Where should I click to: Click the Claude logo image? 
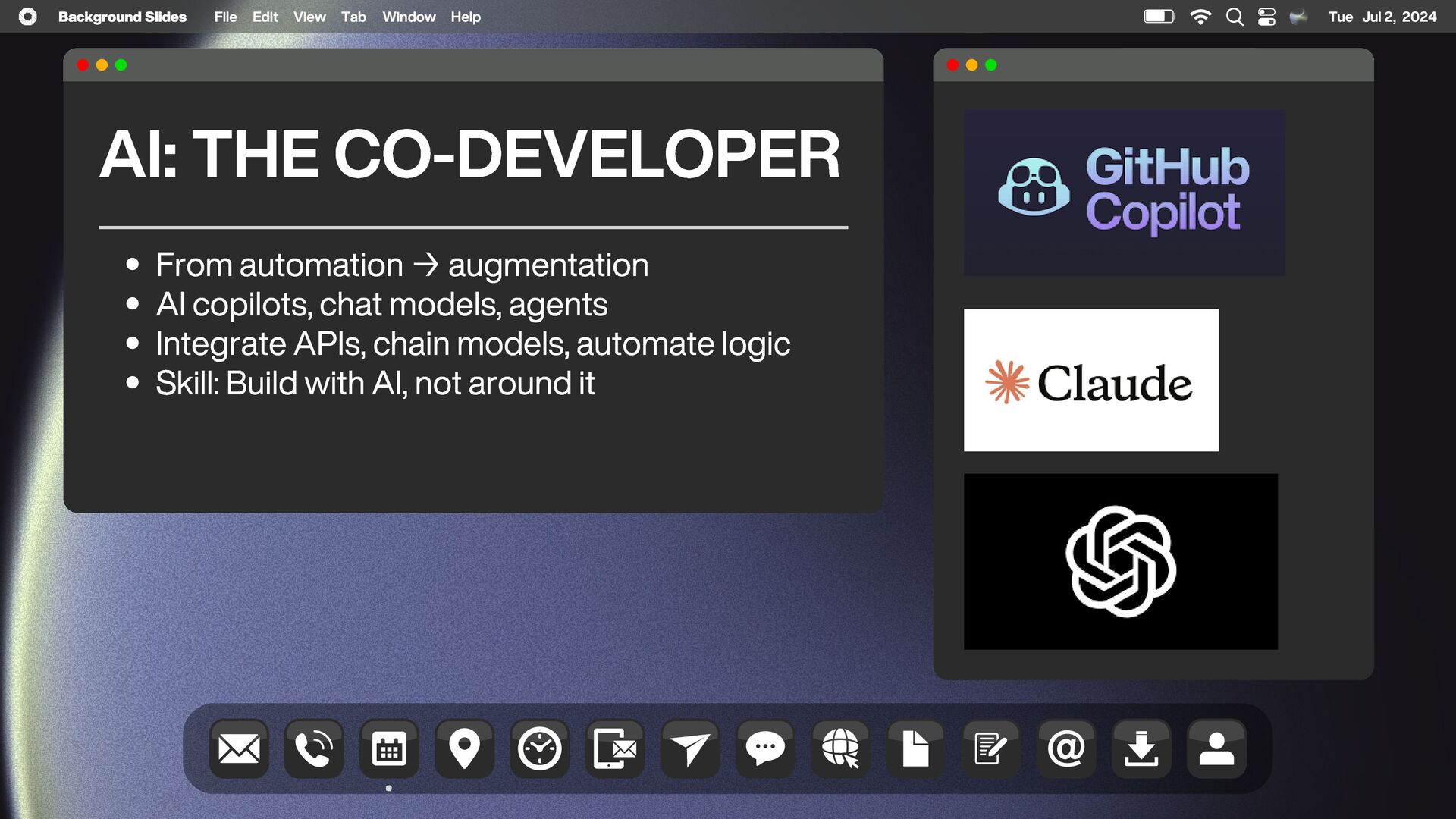pos(1090,380)
